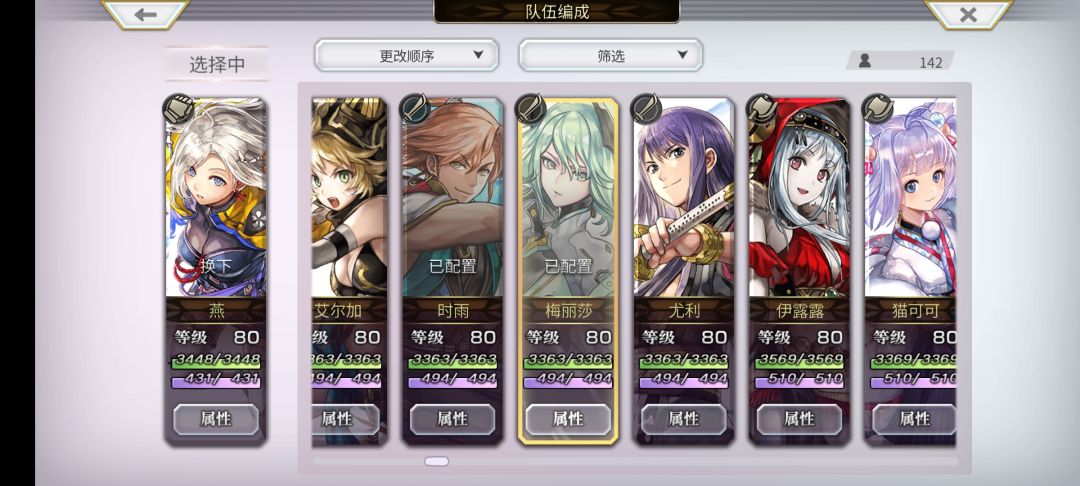Tap the weapon type icon on 燕's card
The height and width of the screenshot is (486, 1080).
click(x=178, y=109)
